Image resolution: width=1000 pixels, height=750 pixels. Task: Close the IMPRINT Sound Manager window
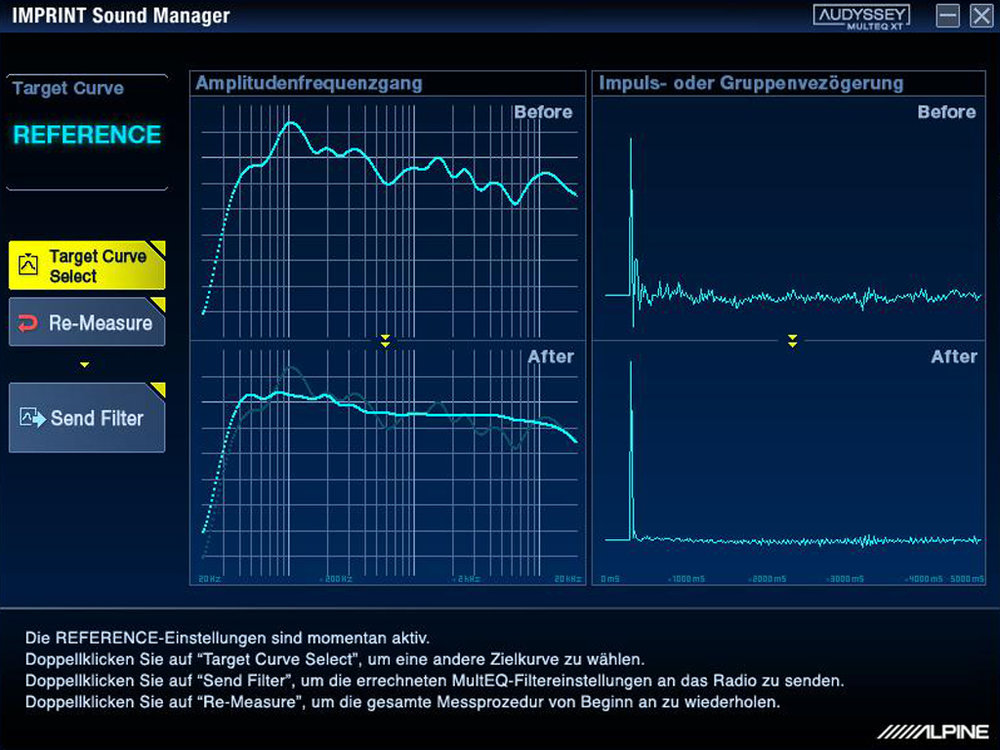pos(979,16)
